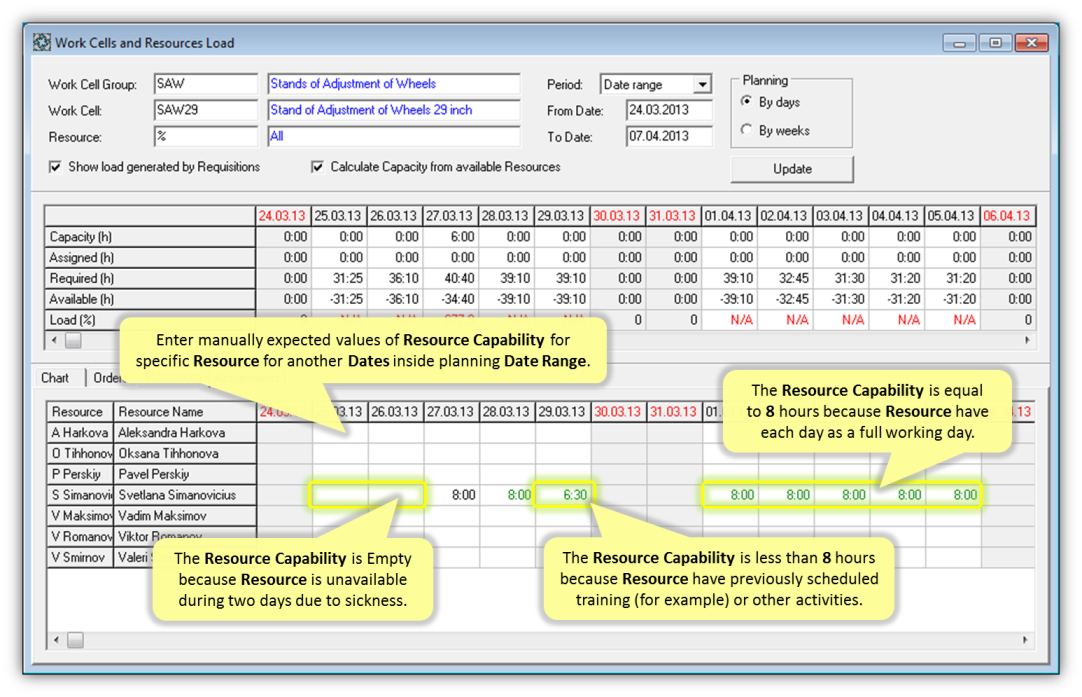Select the Available (h) row header
This screenshot has width=1082, height=697.
pyautogui.click(x=150, y=299)
